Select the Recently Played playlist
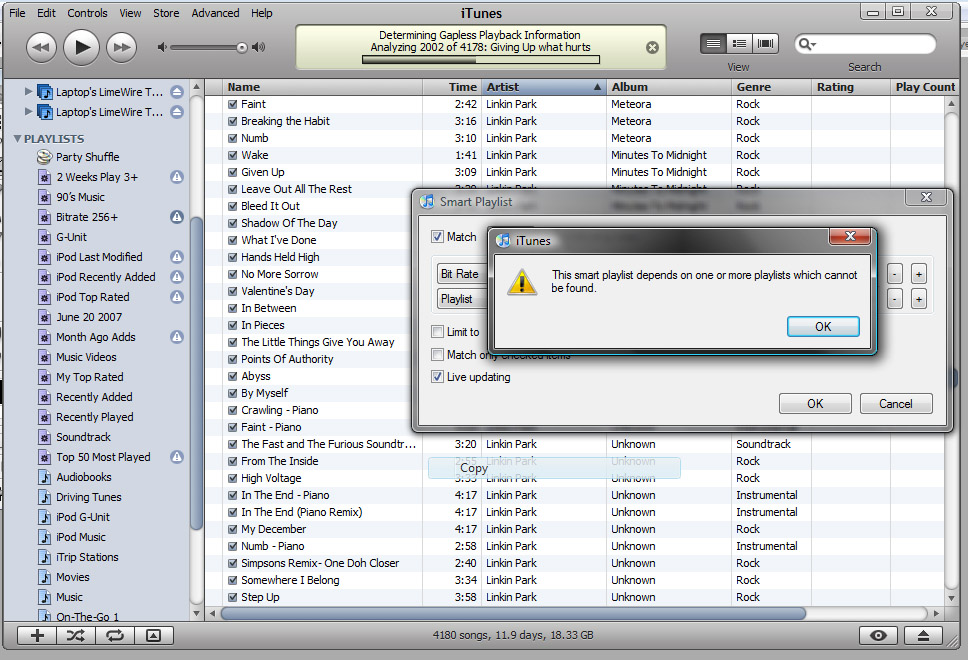 point(94,417)
